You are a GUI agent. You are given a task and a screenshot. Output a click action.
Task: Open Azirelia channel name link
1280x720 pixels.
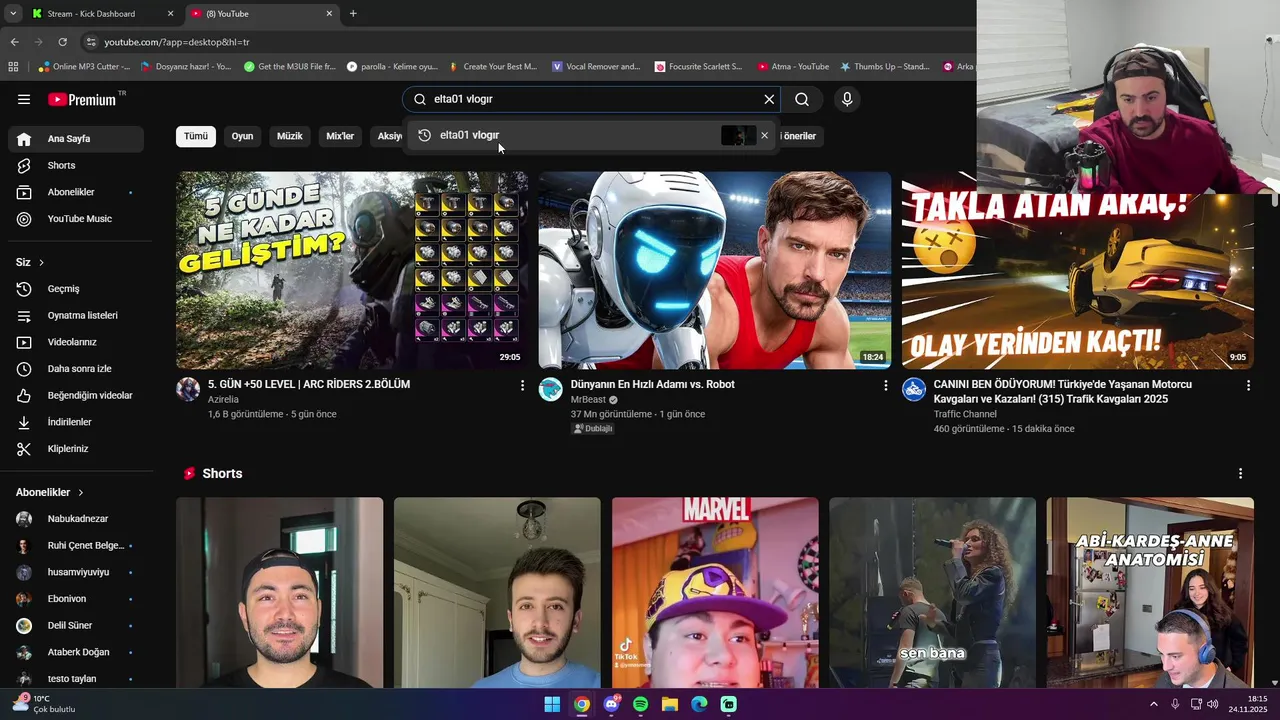(223, 399)
